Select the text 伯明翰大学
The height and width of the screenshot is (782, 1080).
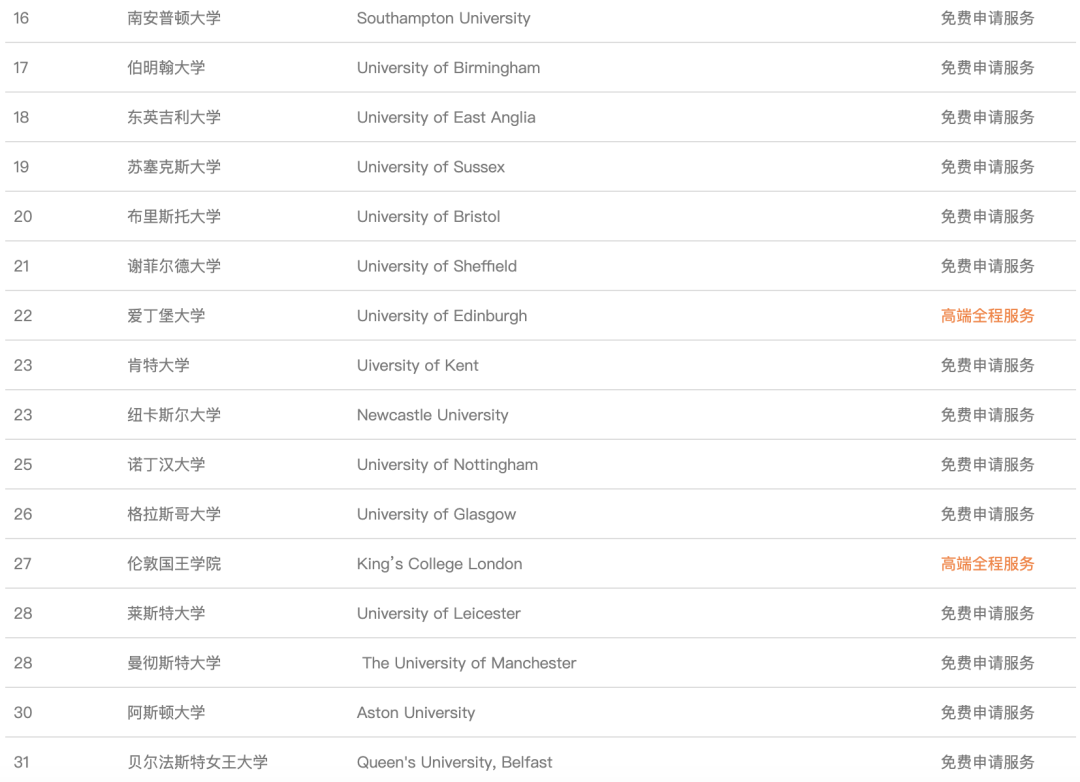pyautogui.click(x=166, y=68)
